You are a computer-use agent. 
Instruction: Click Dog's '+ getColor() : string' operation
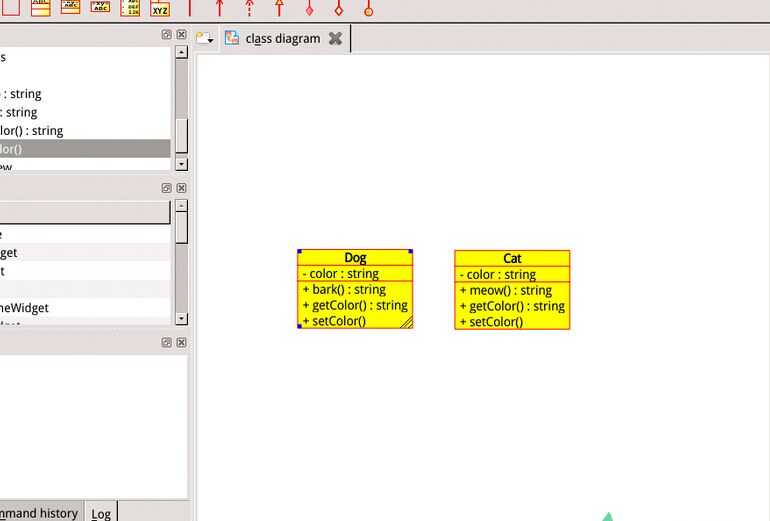(x=355, y=305)
